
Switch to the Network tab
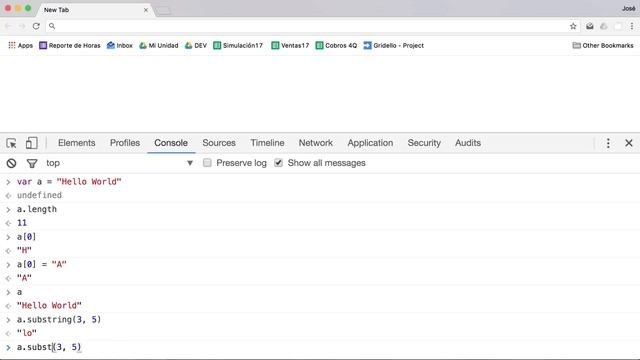click(316, 143)
